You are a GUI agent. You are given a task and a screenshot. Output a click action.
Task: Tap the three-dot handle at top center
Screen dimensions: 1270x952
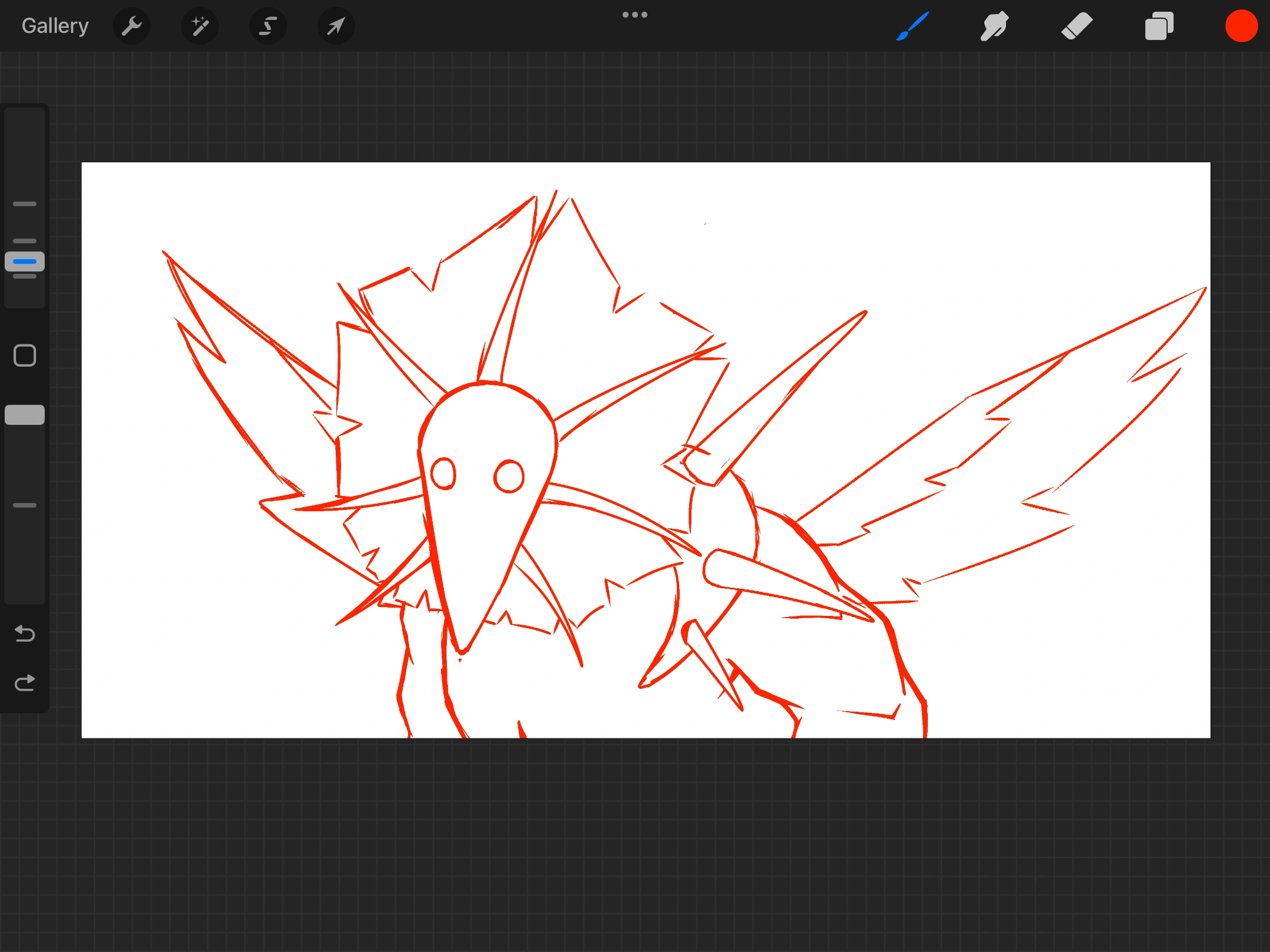[634, 14]
